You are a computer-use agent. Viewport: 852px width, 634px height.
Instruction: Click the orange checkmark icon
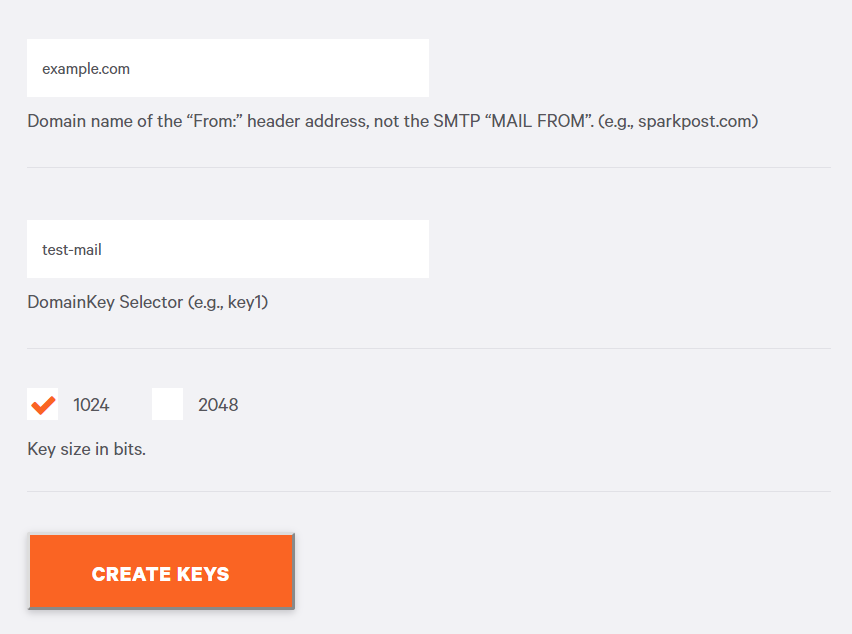43,404
